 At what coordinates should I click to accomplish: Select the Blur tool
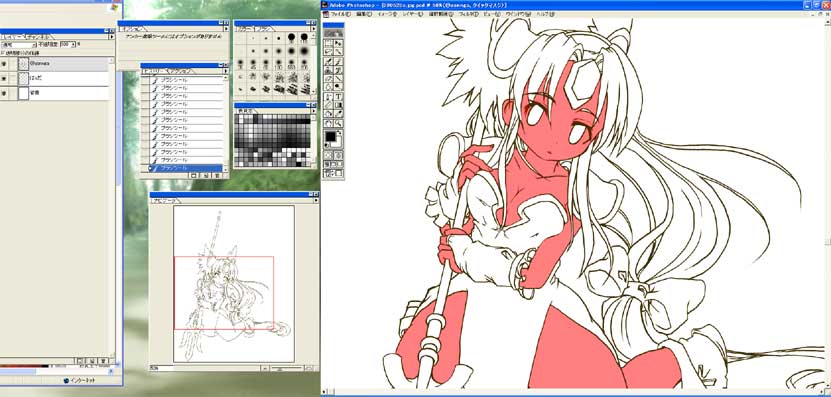(329, 86)
